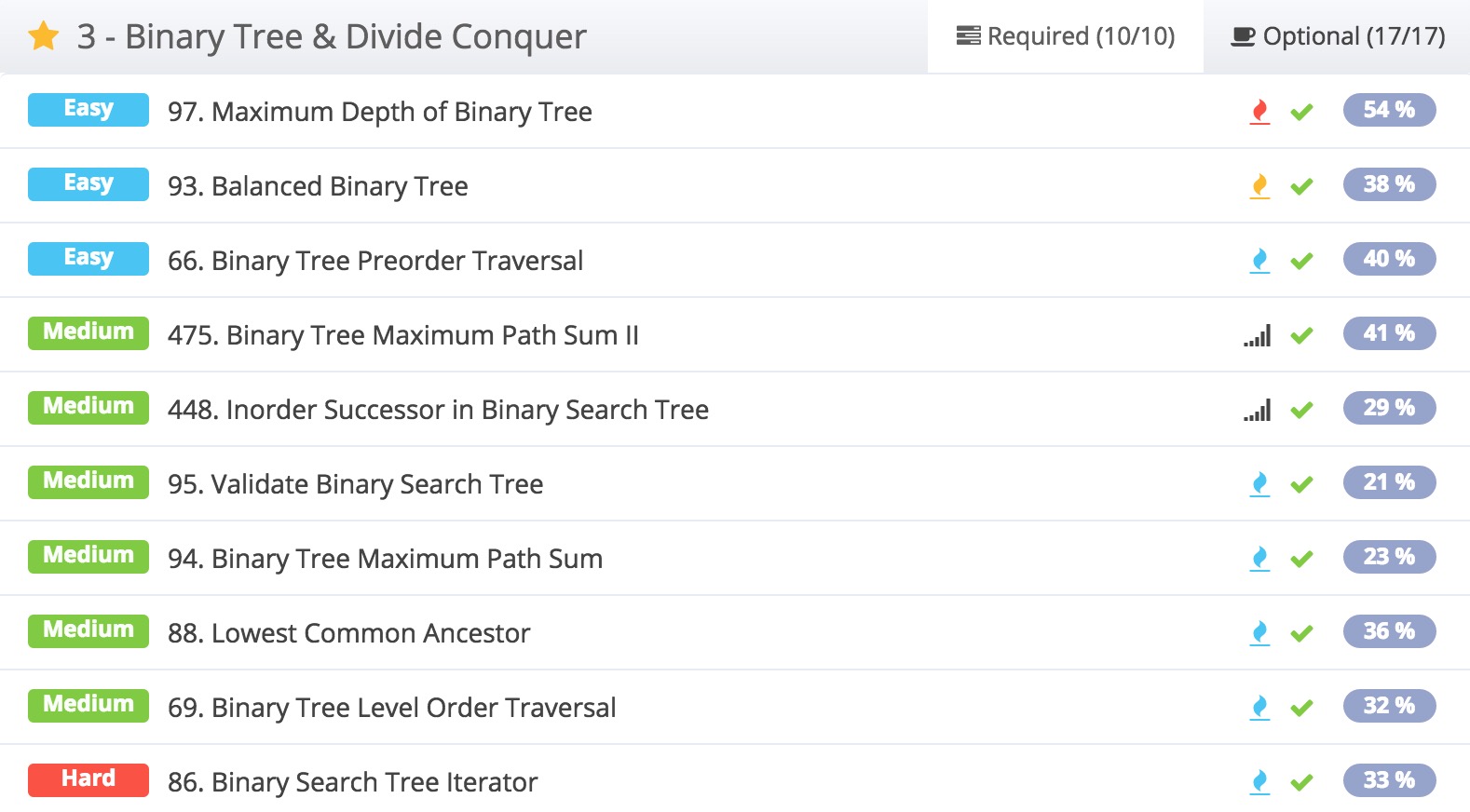
Task: Click the red flame icon for Maximum Depth of Binary Tree
Action: 1259,112
